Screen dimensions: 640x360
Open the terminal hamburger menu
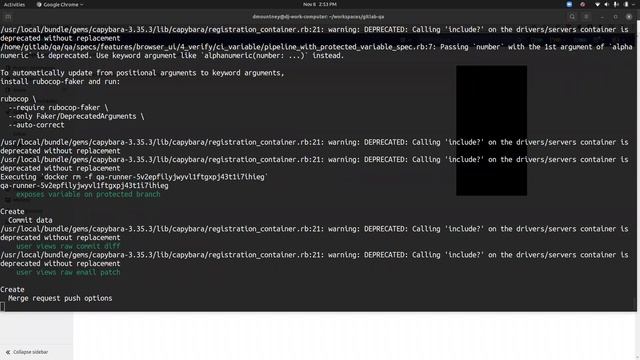(587, 17)
